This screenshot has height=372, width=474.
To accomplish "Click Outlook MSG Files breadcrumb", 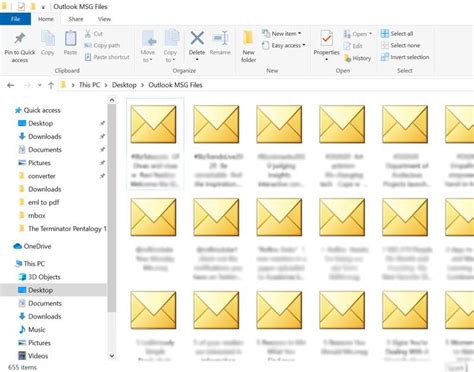I will 175,85.
